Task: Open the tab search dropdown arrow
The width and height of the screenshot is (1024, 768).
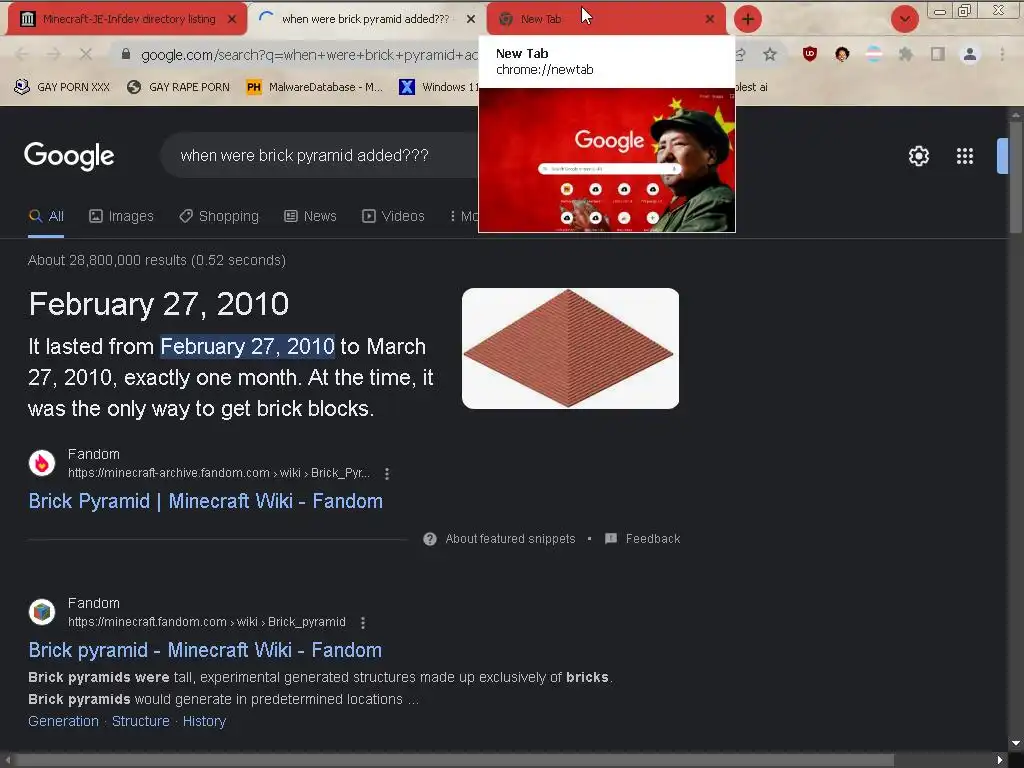Action: [x=904, y=19]
